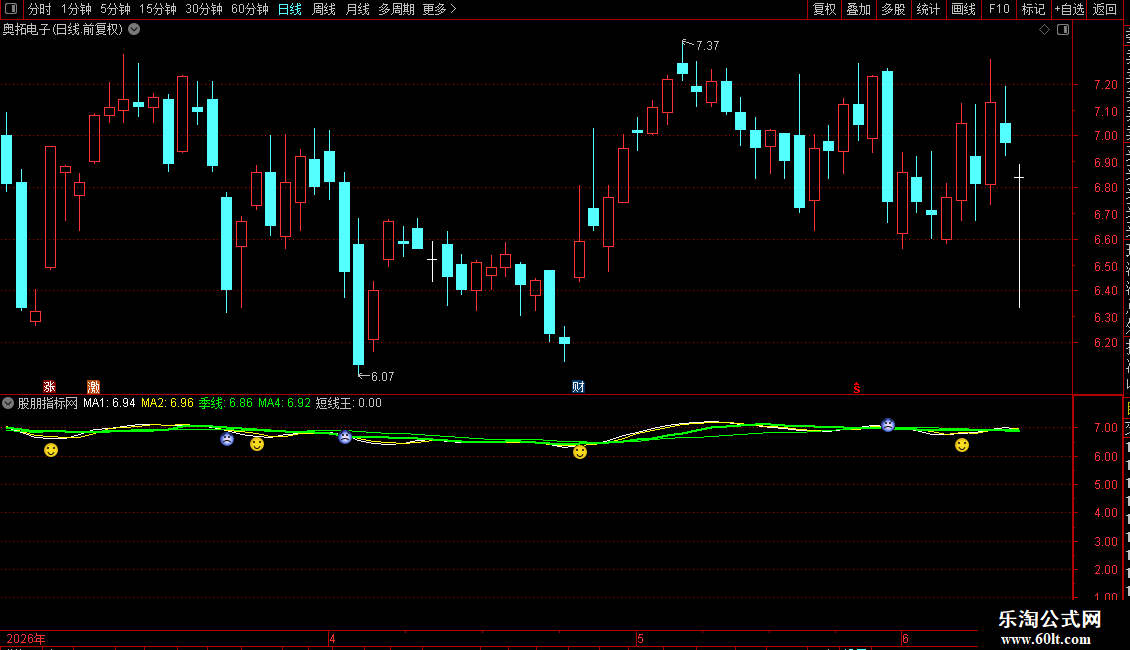1130x650 pixels.
Task: Click the month 5 timeline marker
Action: [640, 639]
